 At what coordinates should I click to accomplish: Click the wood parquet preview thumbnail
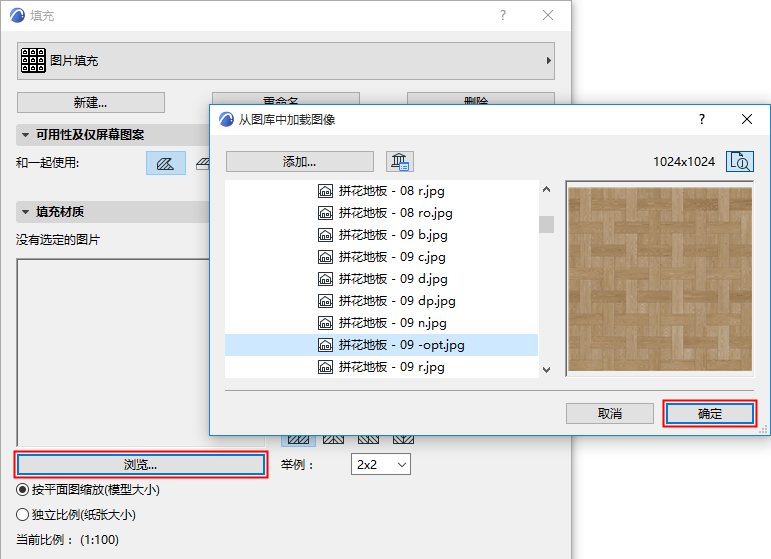[660, 279]
